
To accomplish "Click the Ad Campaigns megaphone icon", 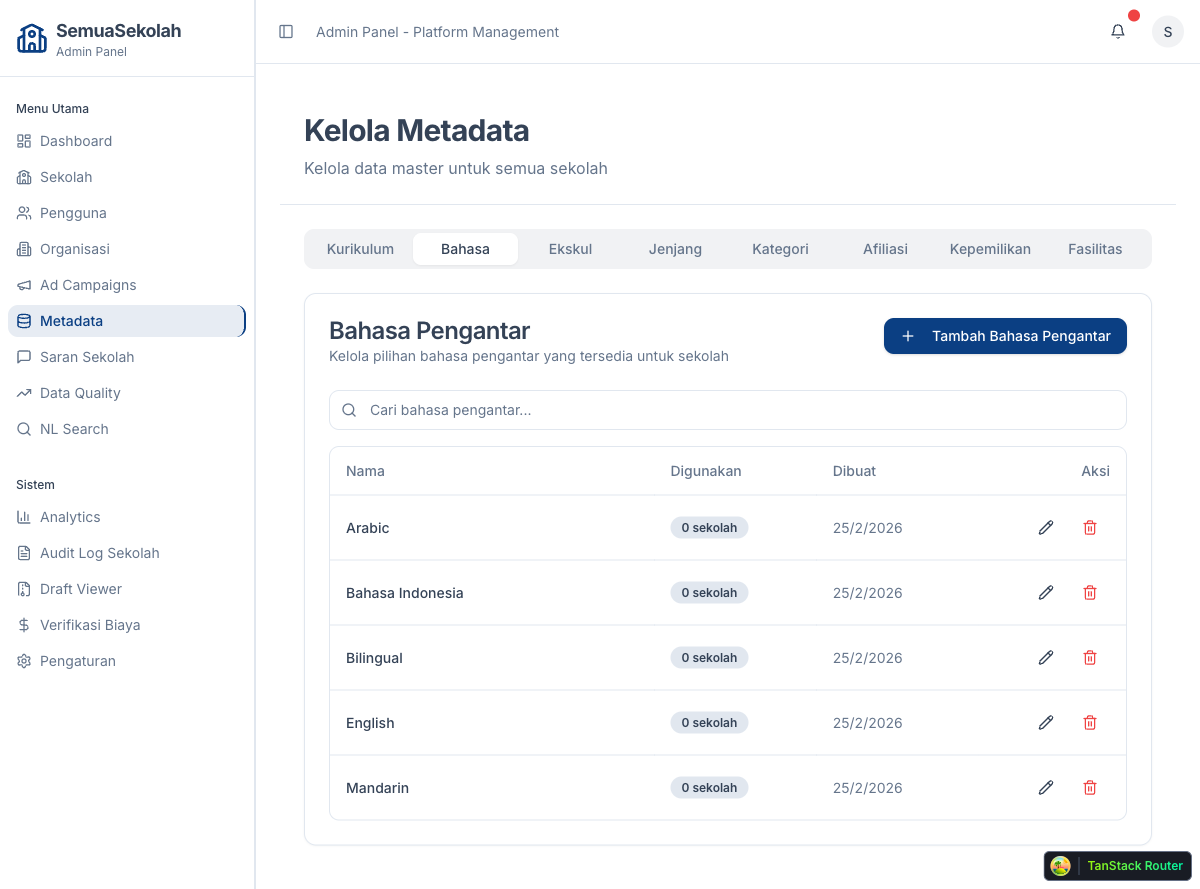I will pyautogui.click(x=22, y=285).
